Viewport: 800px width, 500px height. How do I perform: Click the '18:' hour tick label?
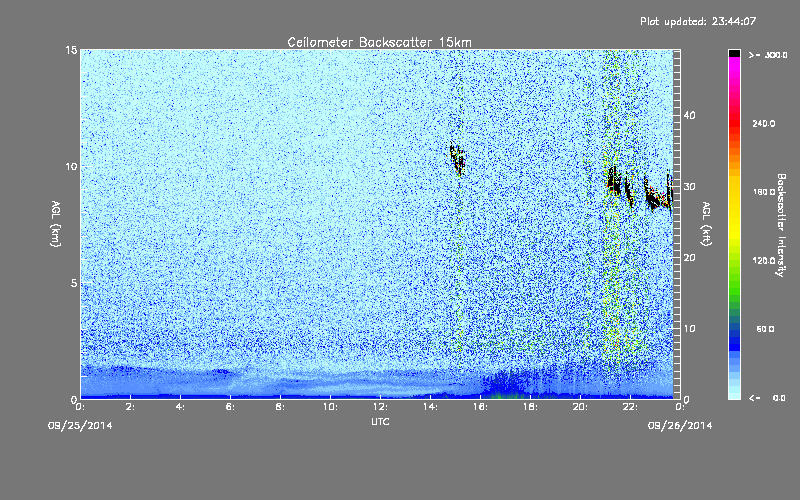(530, 407)
